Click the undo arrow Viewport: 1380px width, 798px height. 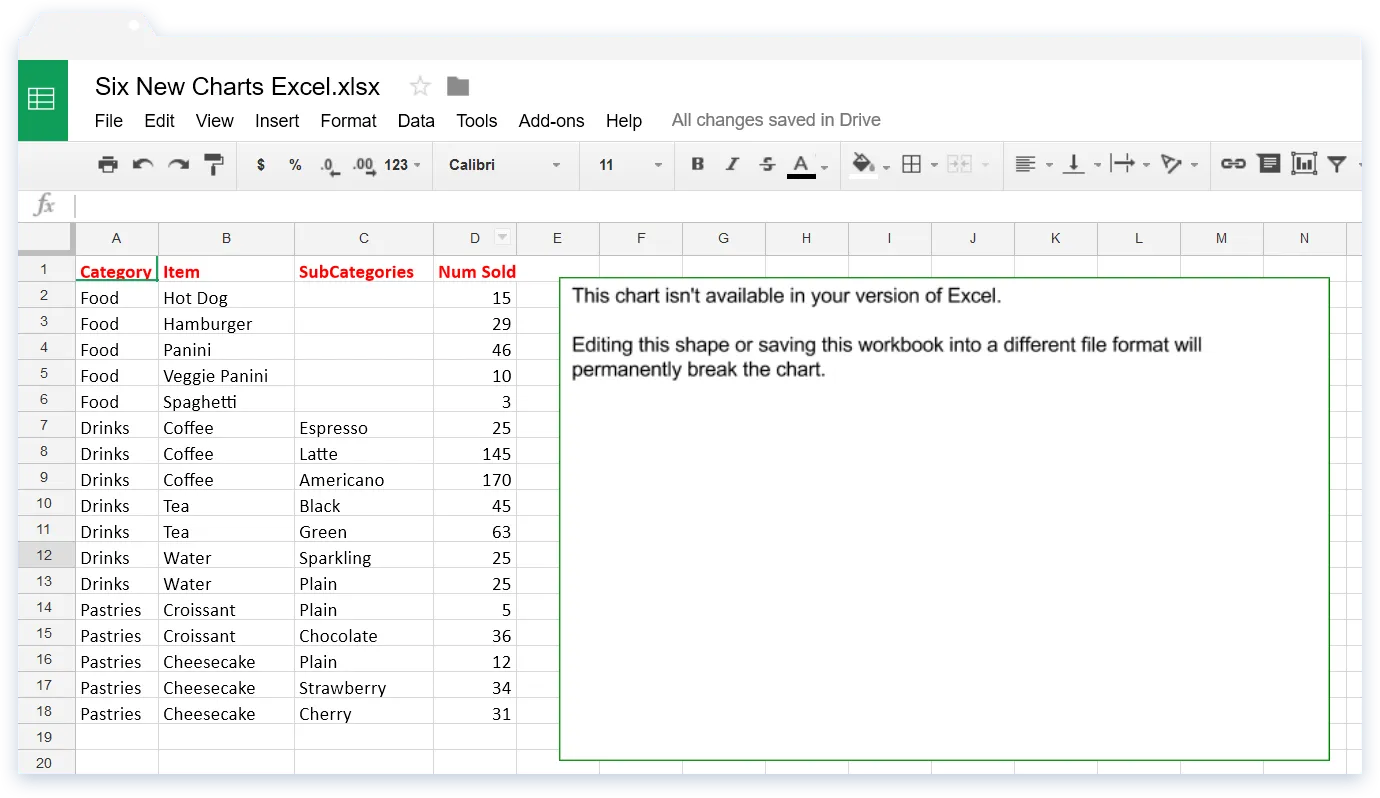(x=143, y=165)
